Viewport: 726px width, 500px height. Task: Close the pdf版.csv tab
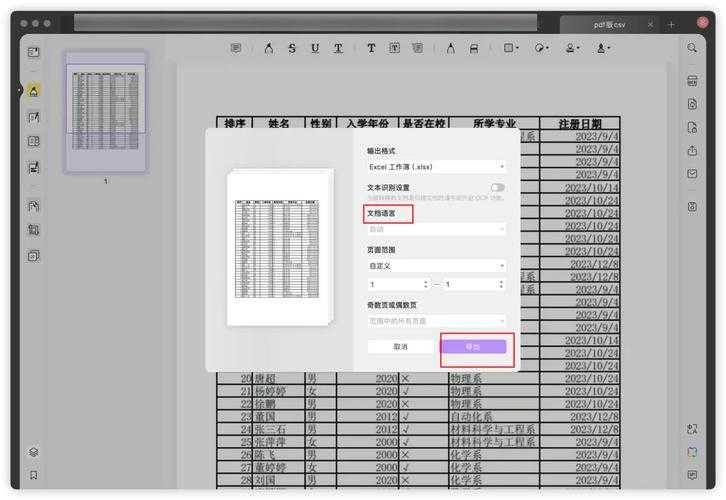tap(651, 25)
